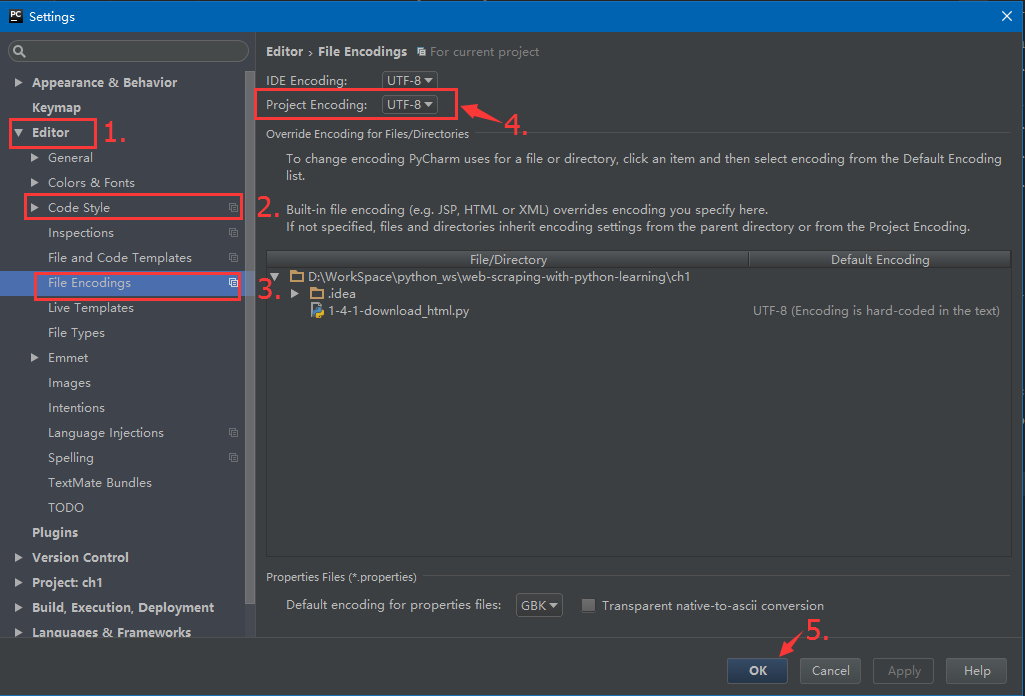Expand Build, Execution, Deployment arrow
This screenshot has height=696, width=1025.
click(x=18, y=607)
